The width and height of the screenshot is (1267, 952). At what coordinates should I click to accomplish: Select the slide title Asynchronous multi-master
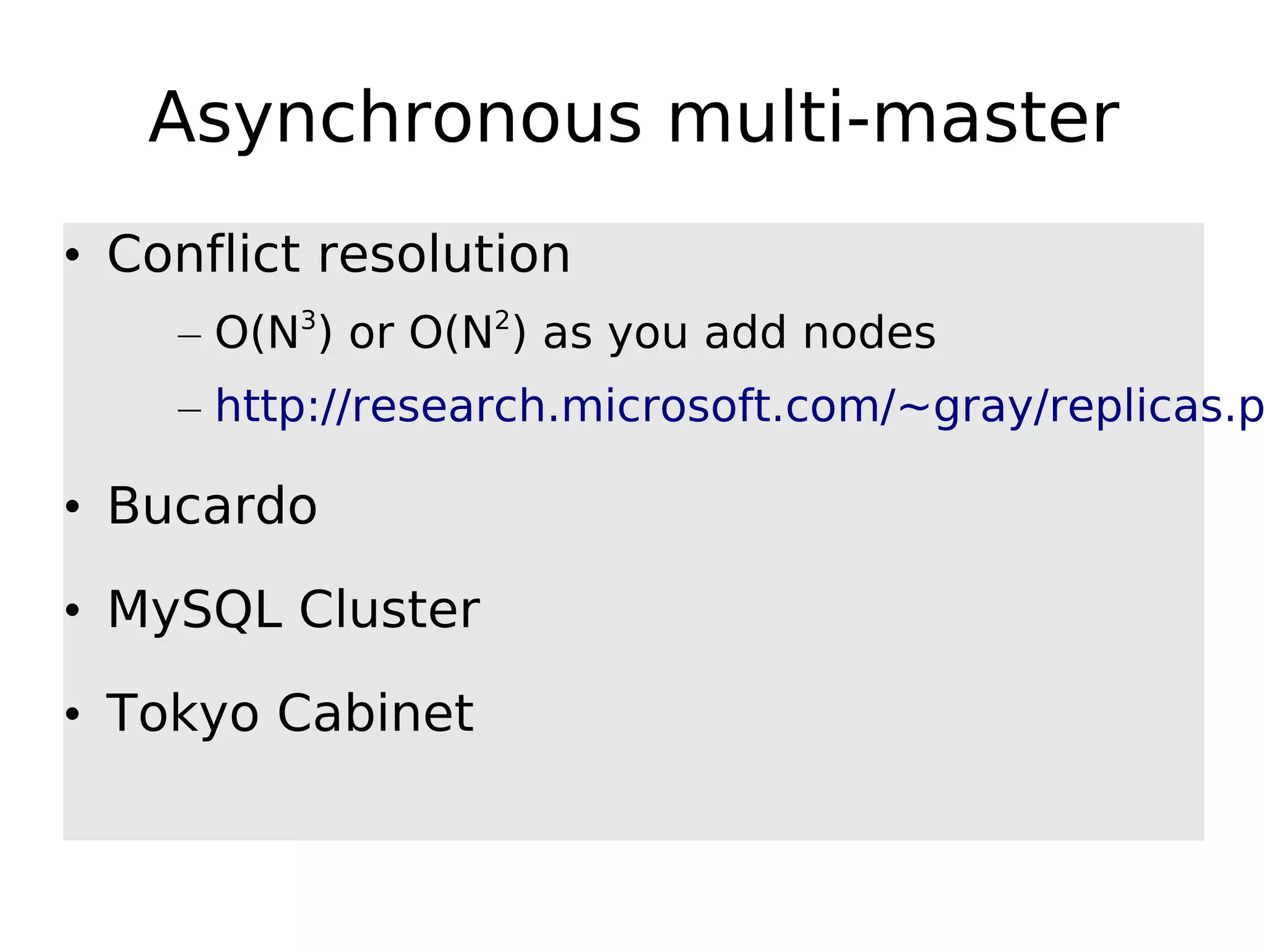coord(634,119)
